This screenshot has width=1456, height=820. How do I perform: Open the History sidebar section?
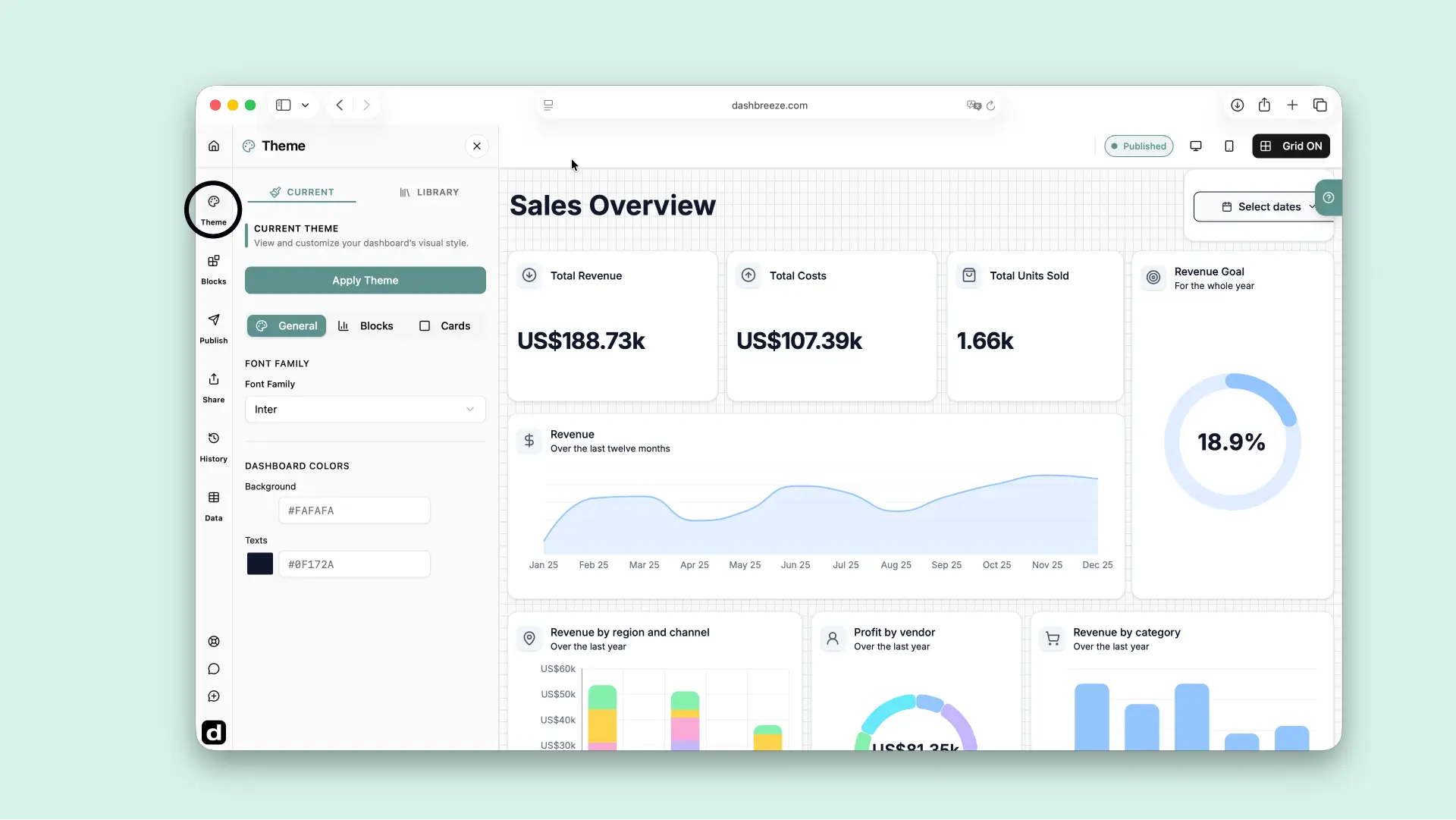click(214, 447)
